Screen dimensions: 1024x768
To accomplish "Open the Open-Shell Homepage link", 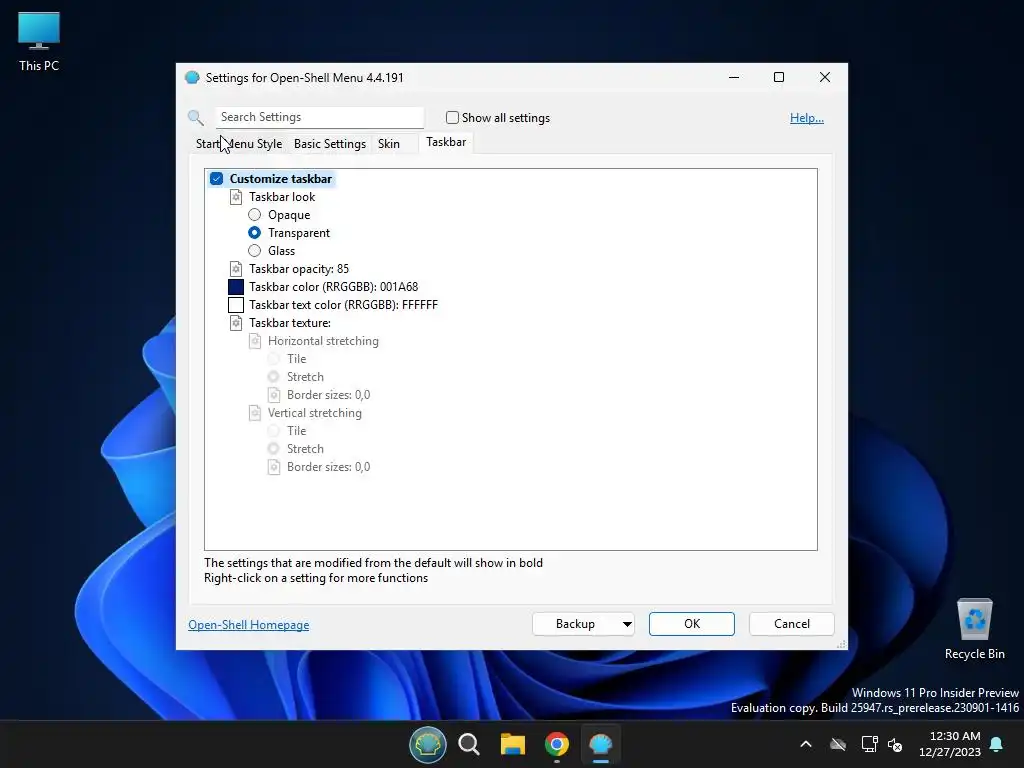I will (249, 625).
